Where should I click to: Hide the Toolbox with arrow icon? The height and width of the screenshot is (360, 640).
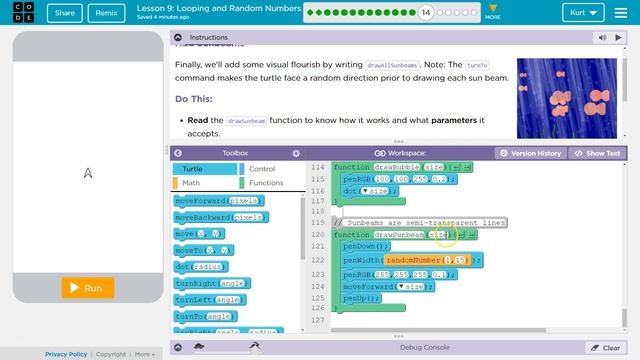click(x=178, y=153)
